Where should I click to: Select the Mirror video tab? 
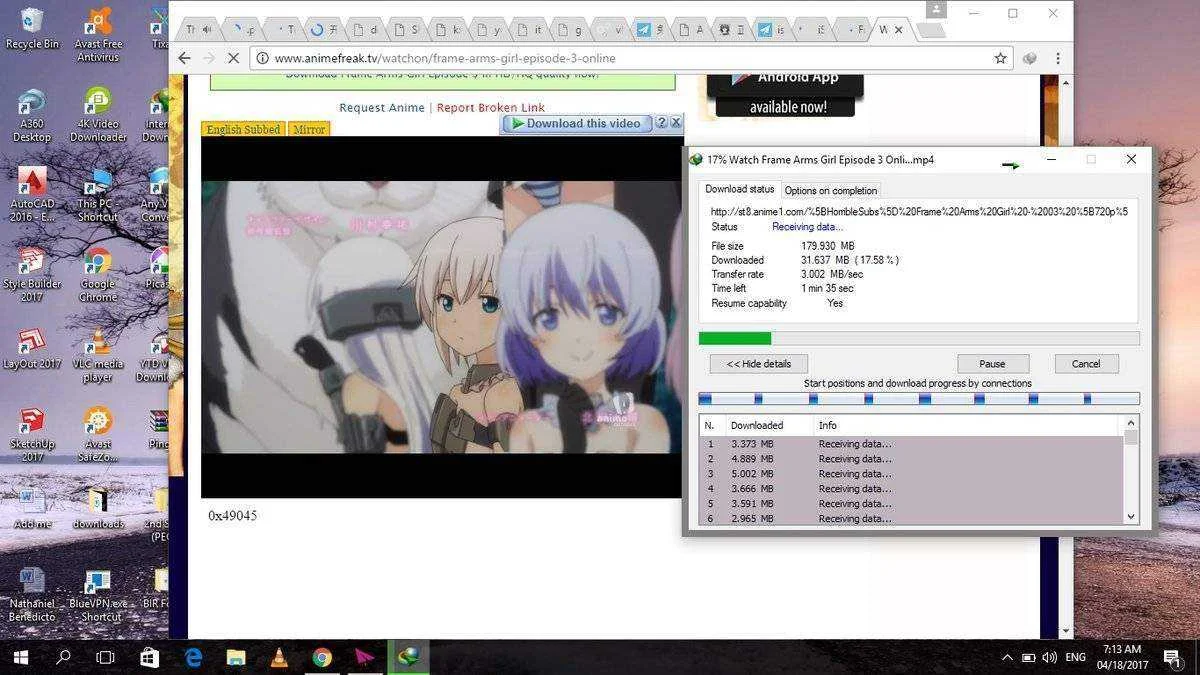[x=309, y=129]
